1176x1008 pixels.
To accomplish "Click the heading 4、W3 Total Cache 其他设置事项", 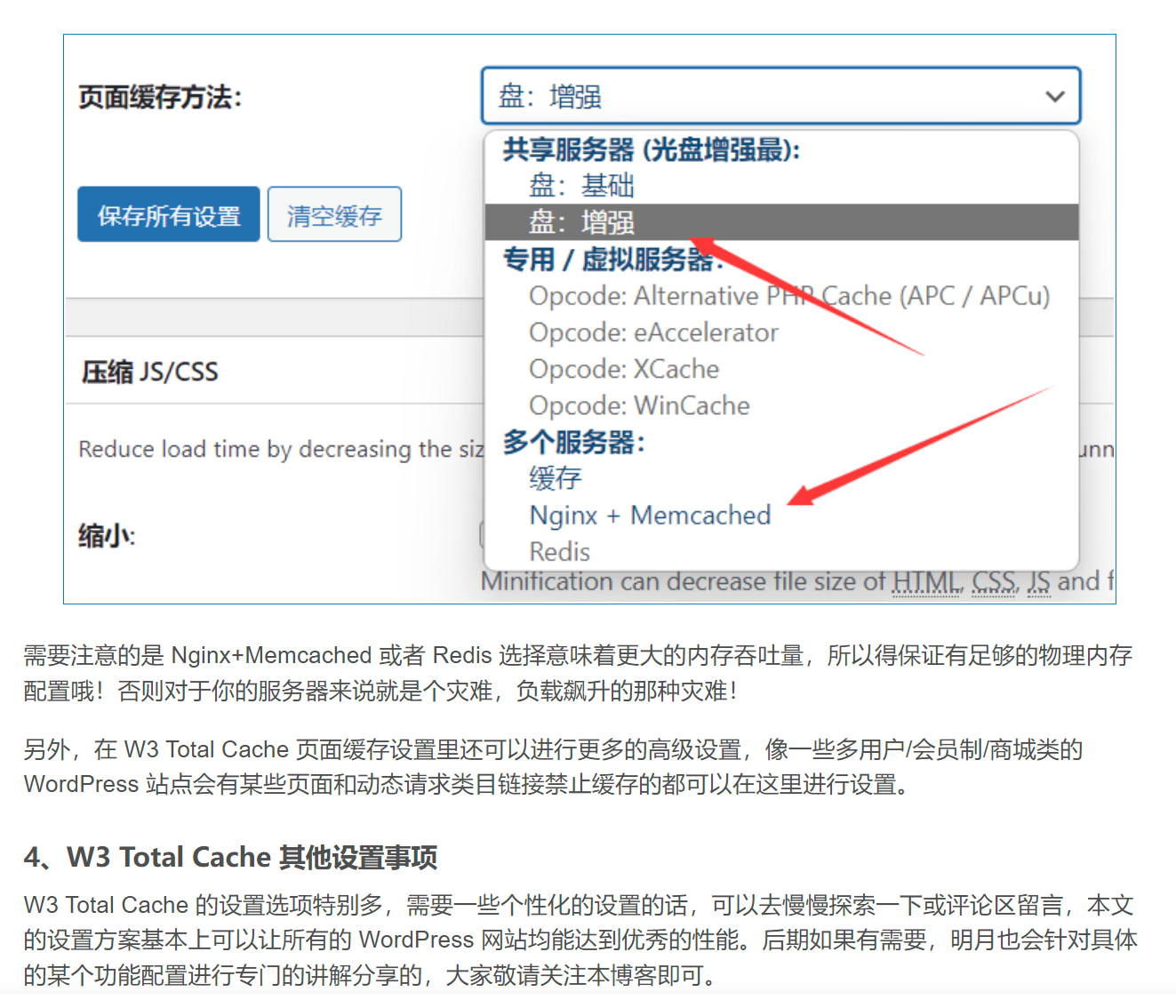I will pos(231,857).
